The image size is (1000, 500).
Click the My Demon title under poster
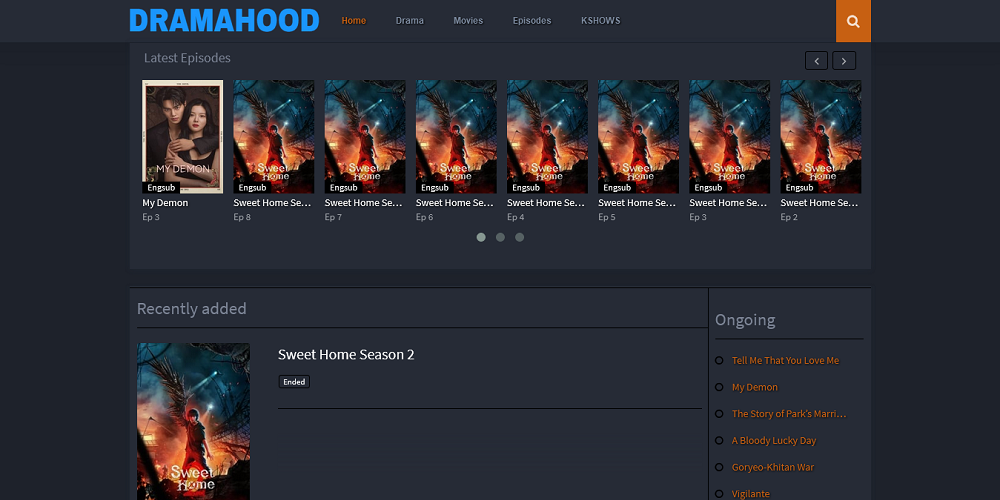coord(165,203)
